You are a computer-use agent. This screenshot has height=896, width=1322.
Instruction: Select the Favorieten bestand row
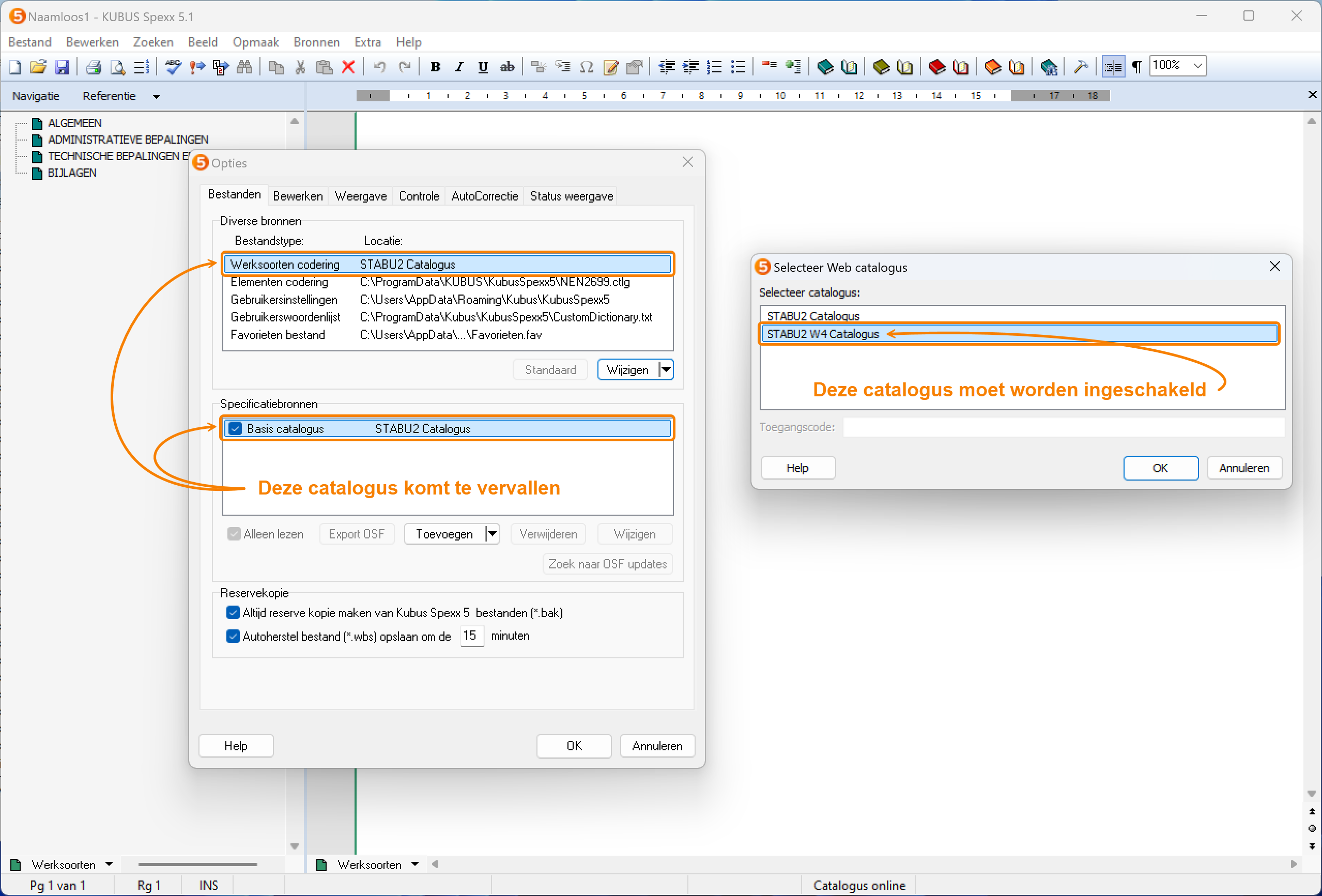pyautogui.click(x=447, y=335)
